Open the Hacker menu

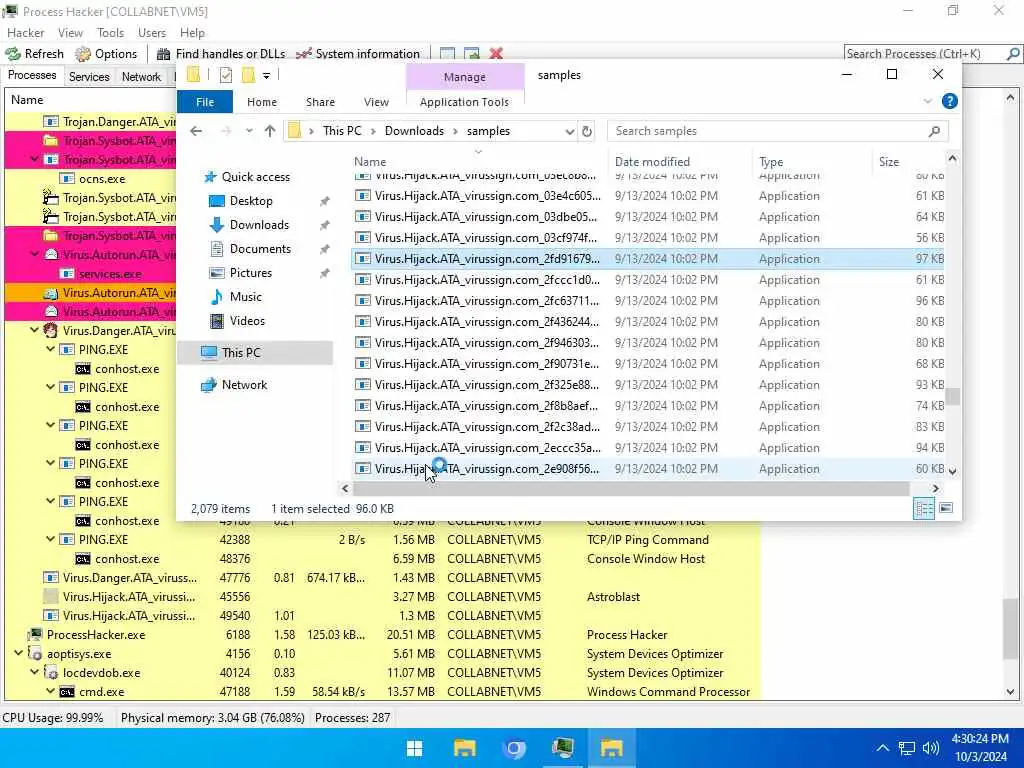[x=25, y=33]
